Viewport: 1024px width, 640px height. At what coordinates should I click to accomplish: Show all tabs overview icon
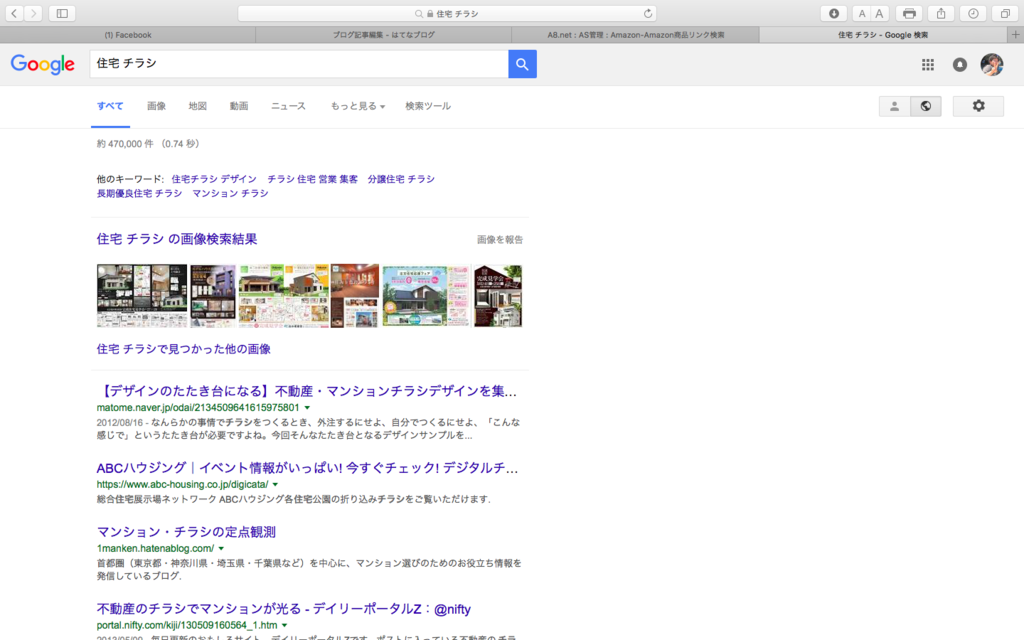tap(1005, 13)
